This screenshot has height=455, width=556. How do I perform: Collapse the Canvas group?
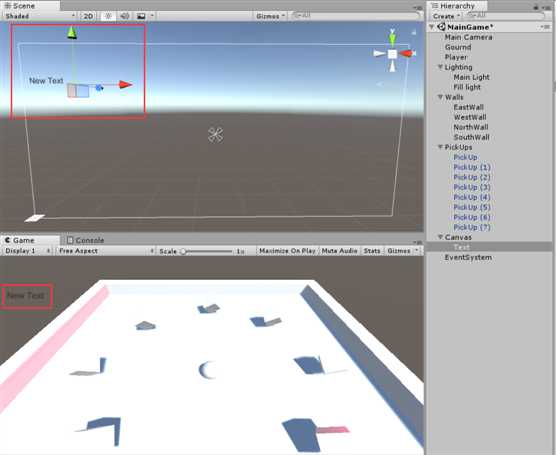pos(440,237)
